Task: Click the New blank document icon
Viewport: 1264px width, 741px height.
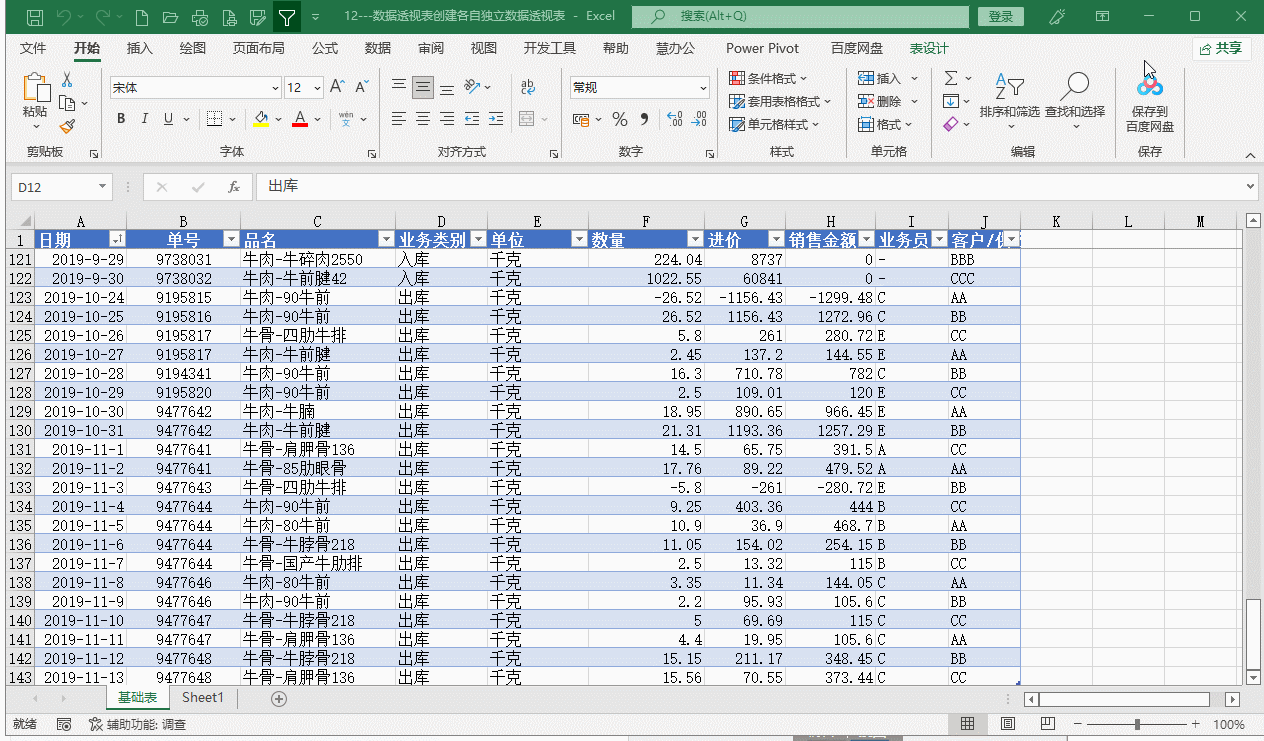Action: point(141,16)
